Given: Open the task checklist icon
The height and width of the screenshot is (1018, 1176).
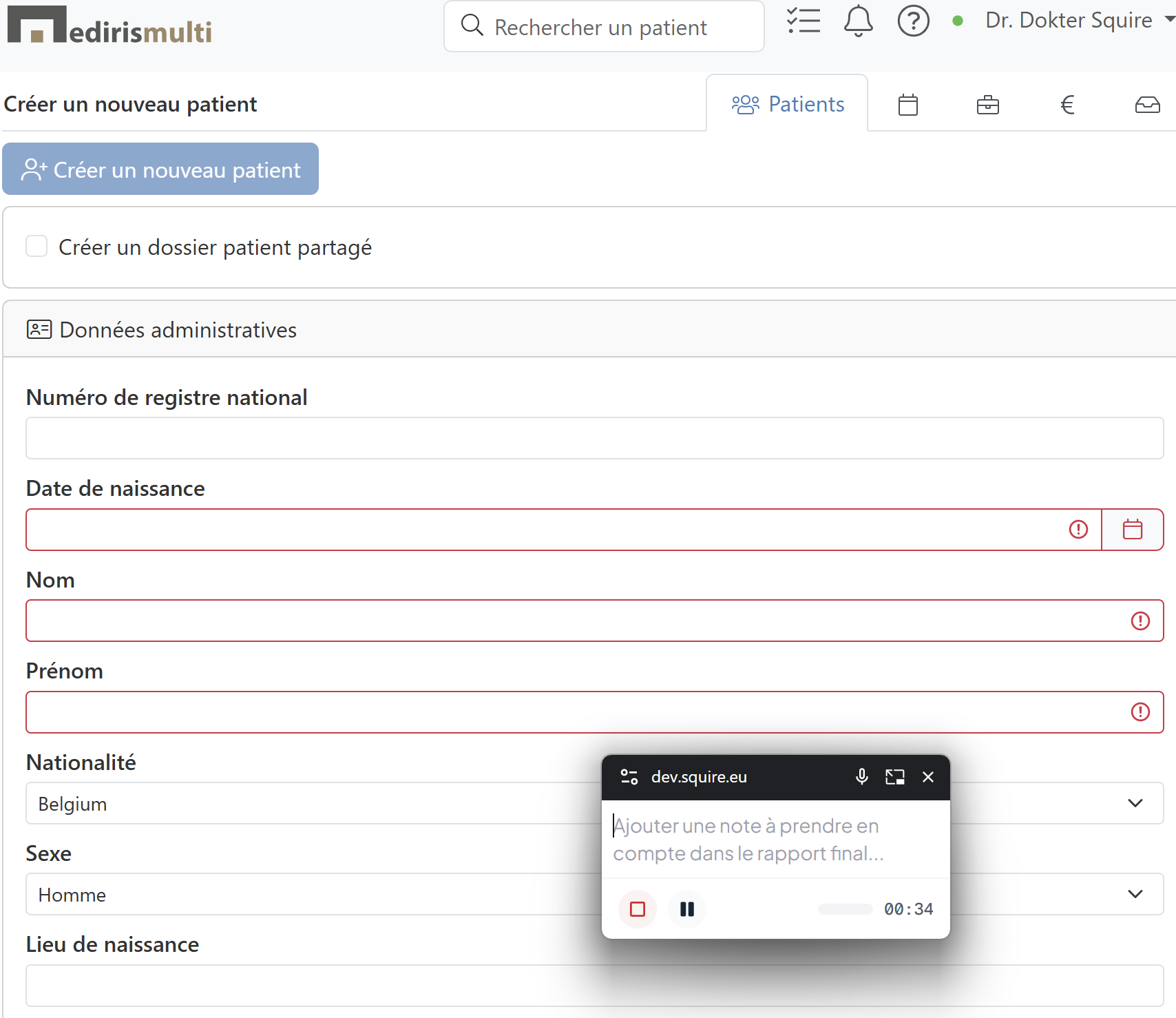Looking at the screenshot, I should click(x=803, y=21).
